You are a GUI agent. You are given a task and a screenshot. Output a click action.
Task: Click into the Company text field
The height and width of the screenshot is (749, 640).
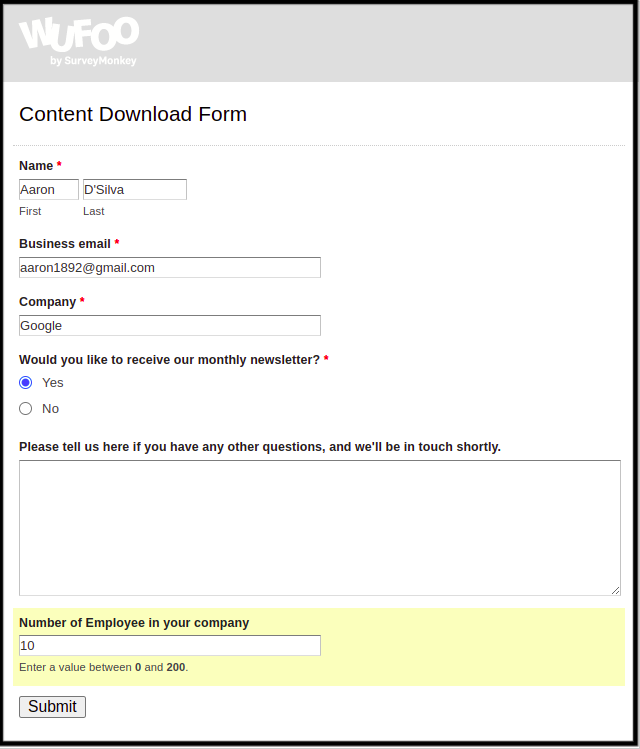click(170, 325)
